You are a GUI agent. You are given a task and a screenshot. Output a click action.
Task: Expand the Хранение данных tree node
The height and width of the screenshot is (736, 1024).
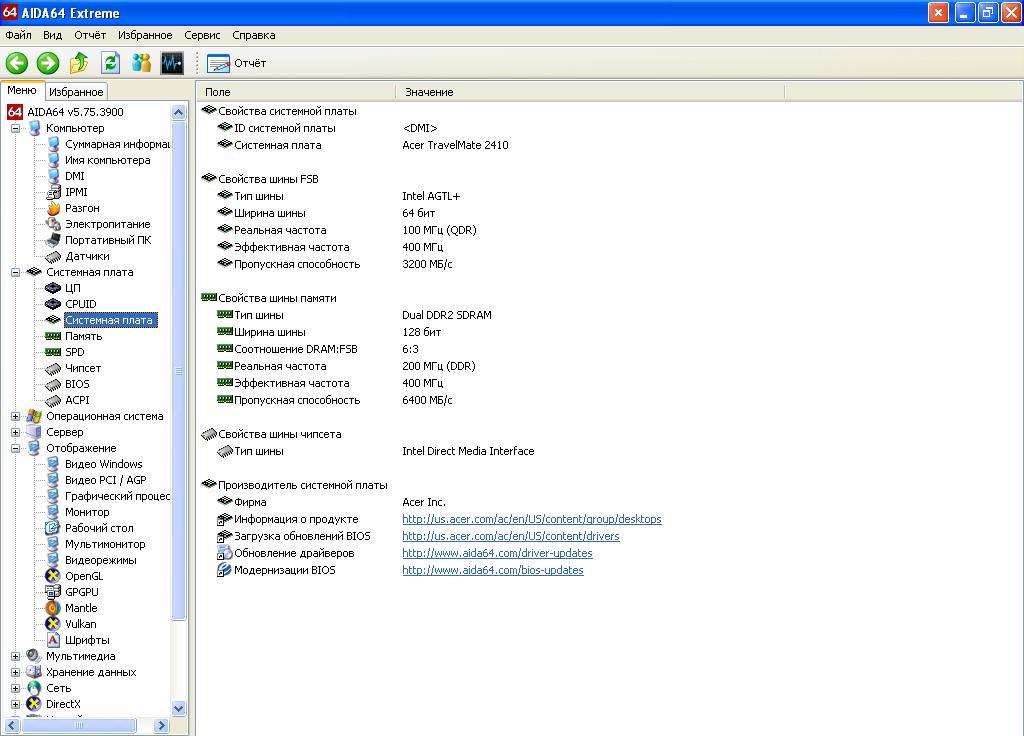click(x=15, y=672)
